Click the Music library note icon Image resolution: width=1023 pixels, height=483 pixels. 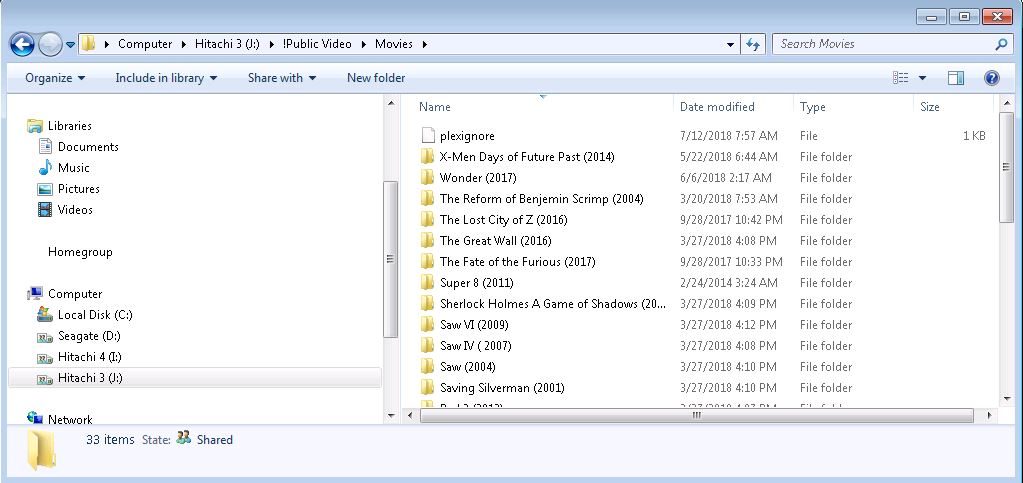coord(45,168)
